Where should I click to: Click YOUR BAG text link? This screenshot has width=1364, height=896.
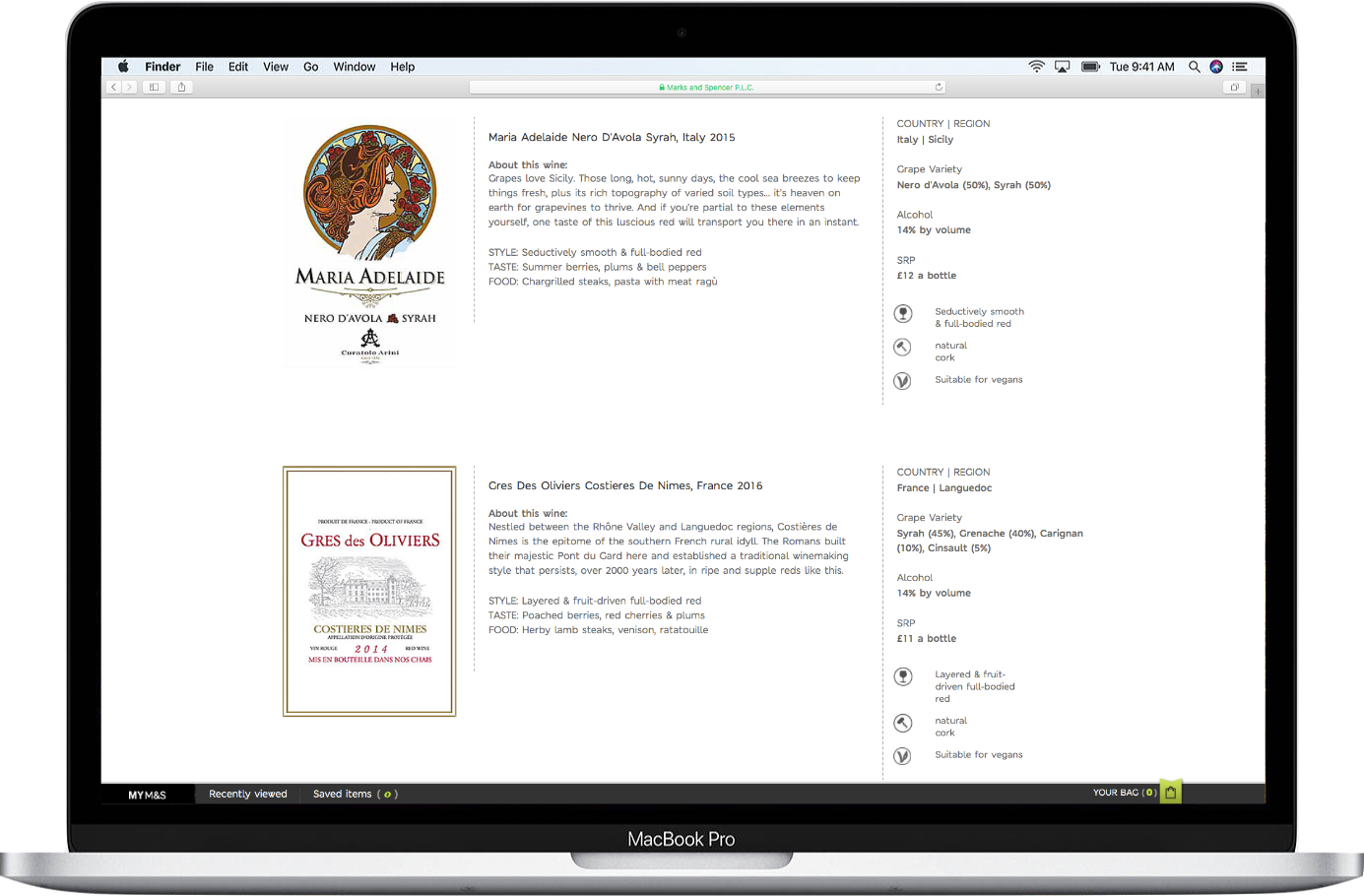[1124, 793]
